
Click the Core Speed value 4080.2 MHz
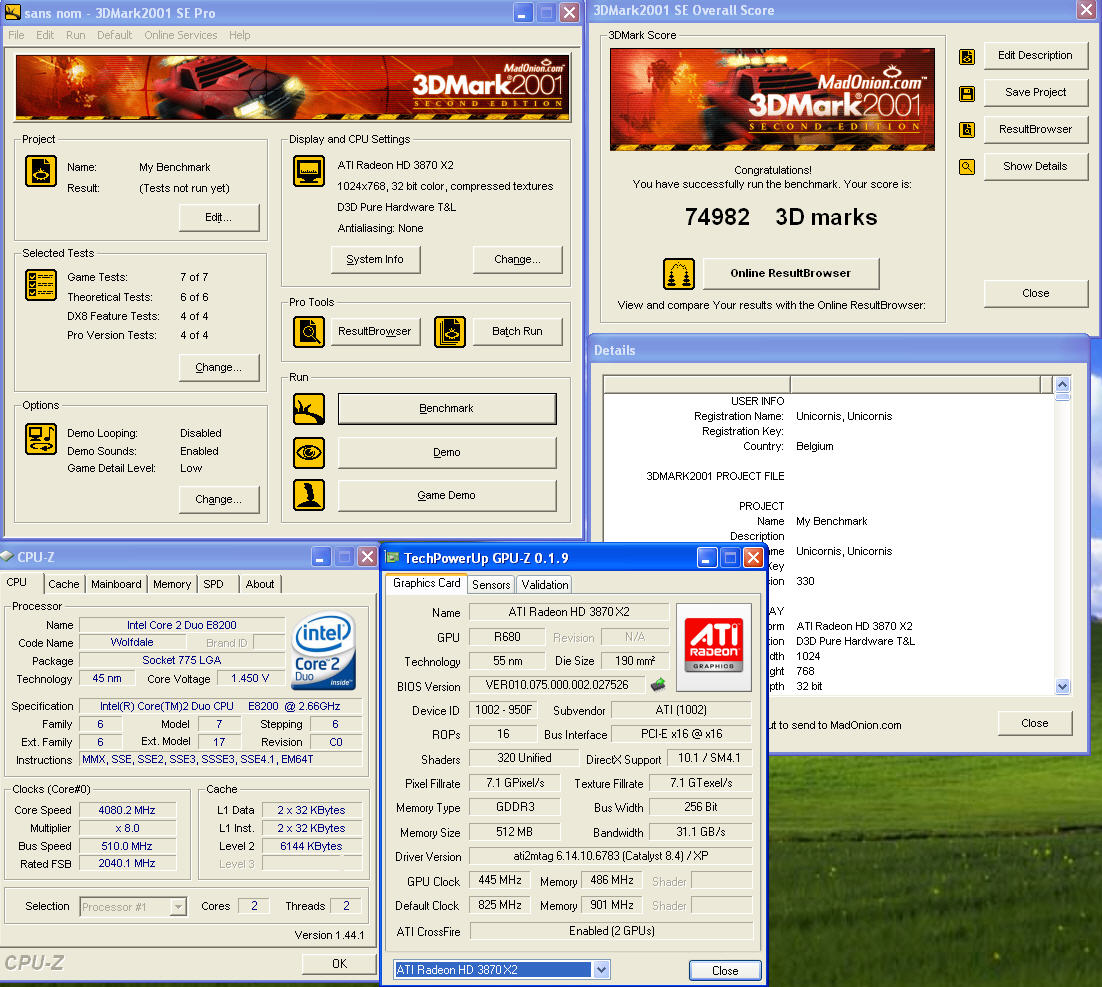pos(127,811)
